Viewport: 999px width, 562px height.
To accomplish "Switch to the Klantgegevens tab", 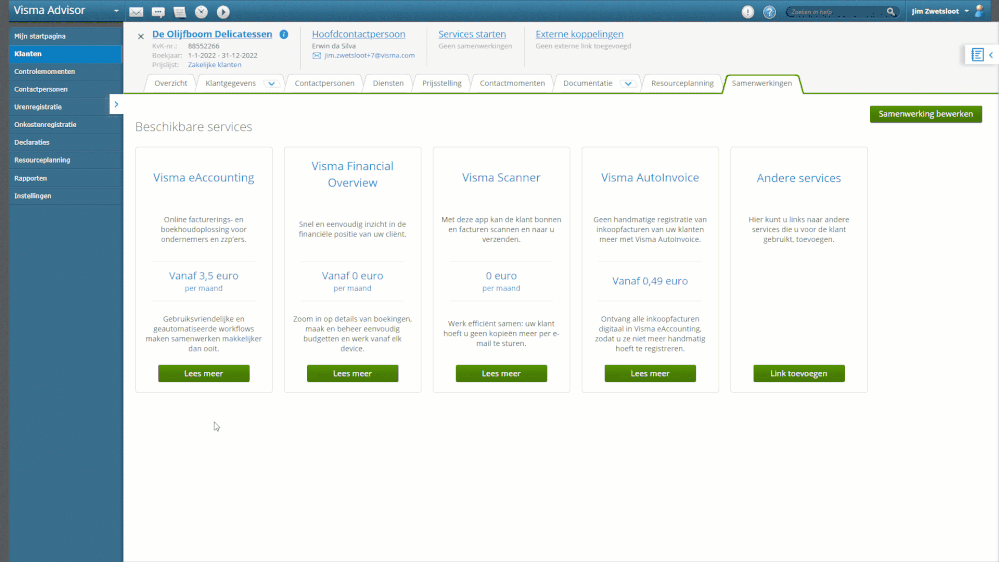I will coord(231,83).
